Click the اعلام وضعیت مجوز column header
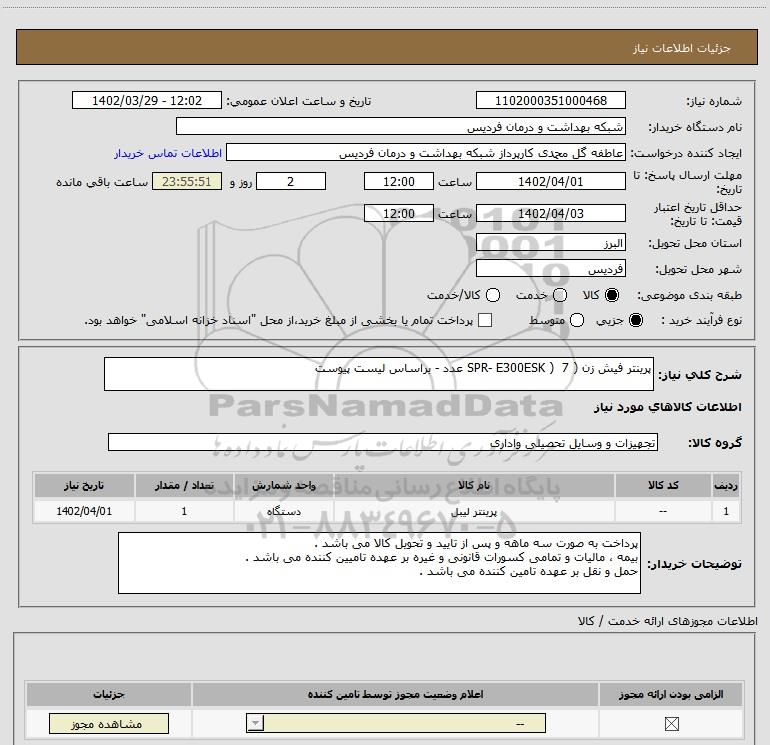 pos(395,694)
